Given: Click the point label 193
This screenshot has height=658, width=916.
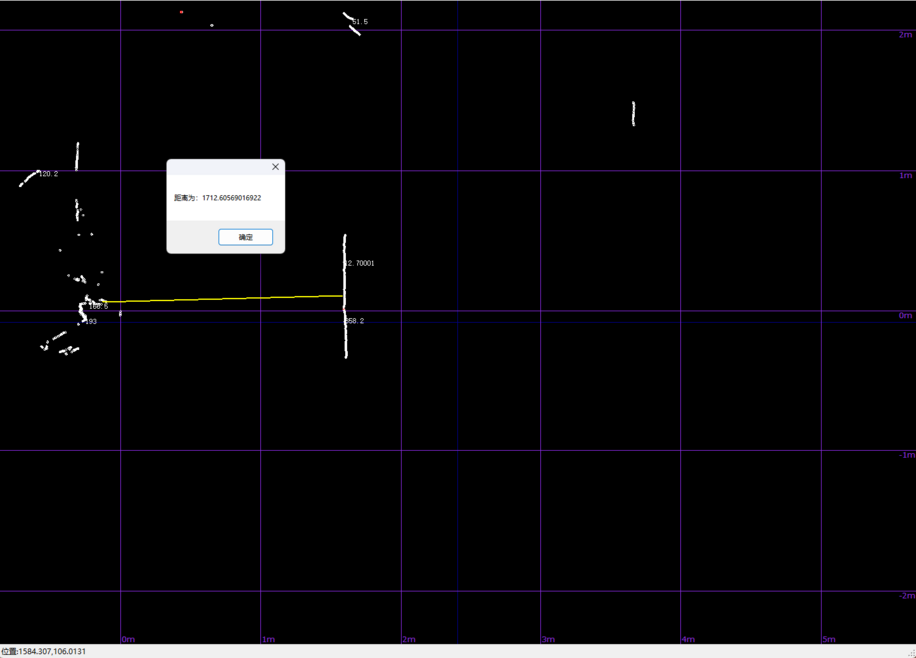Looking at the screenshot, I should coord(91,322).
